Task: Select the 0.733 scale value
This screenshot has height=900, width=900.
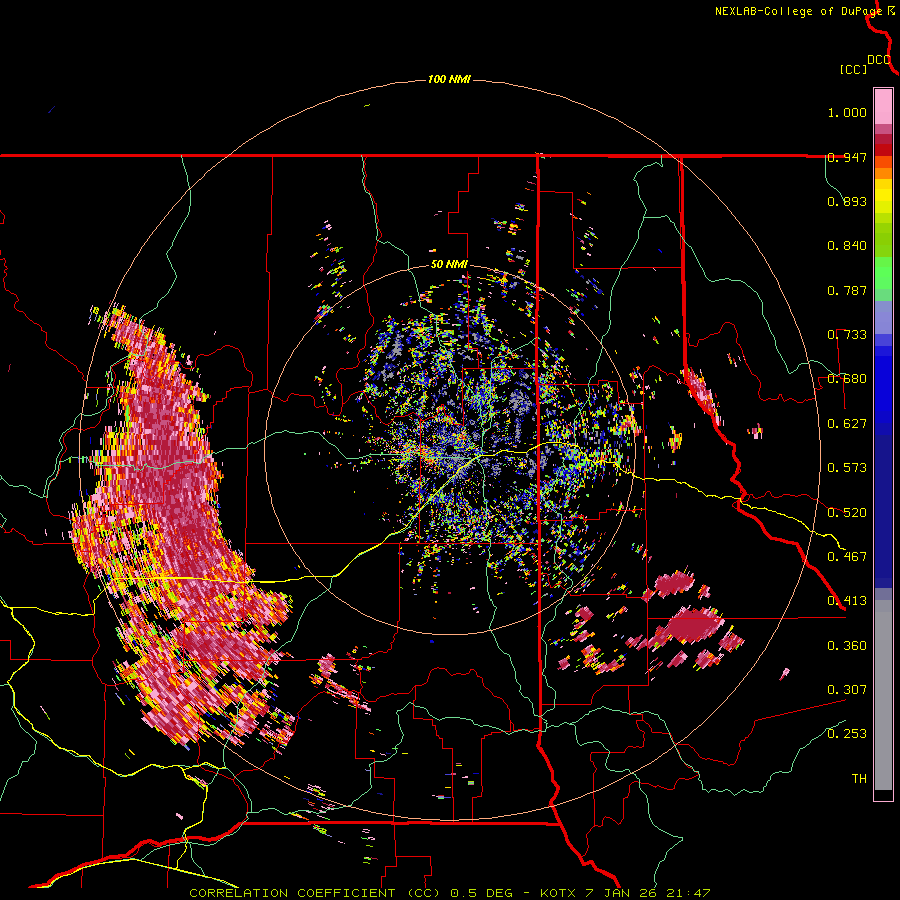Action: tap(847, 335)
